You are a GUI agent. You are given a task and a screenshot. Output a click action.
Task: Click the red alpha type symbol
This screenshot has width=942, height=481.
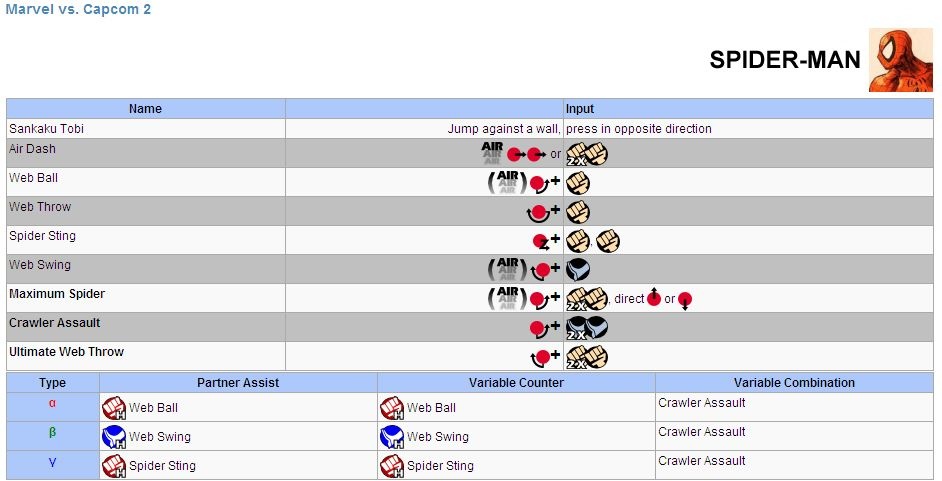point(52,404)
